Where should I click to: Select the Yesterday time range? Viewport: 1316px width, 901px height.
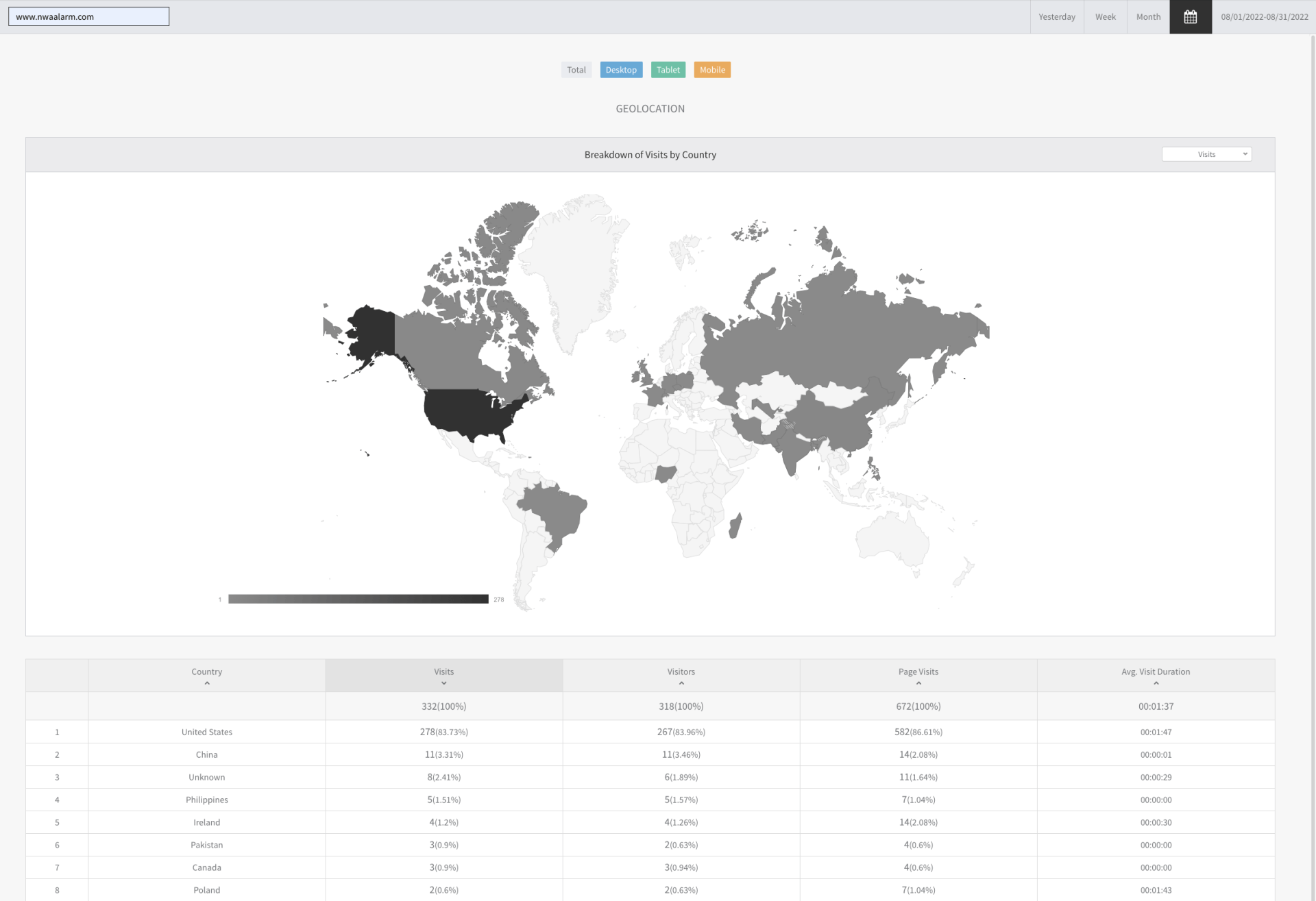[1056, 17]
